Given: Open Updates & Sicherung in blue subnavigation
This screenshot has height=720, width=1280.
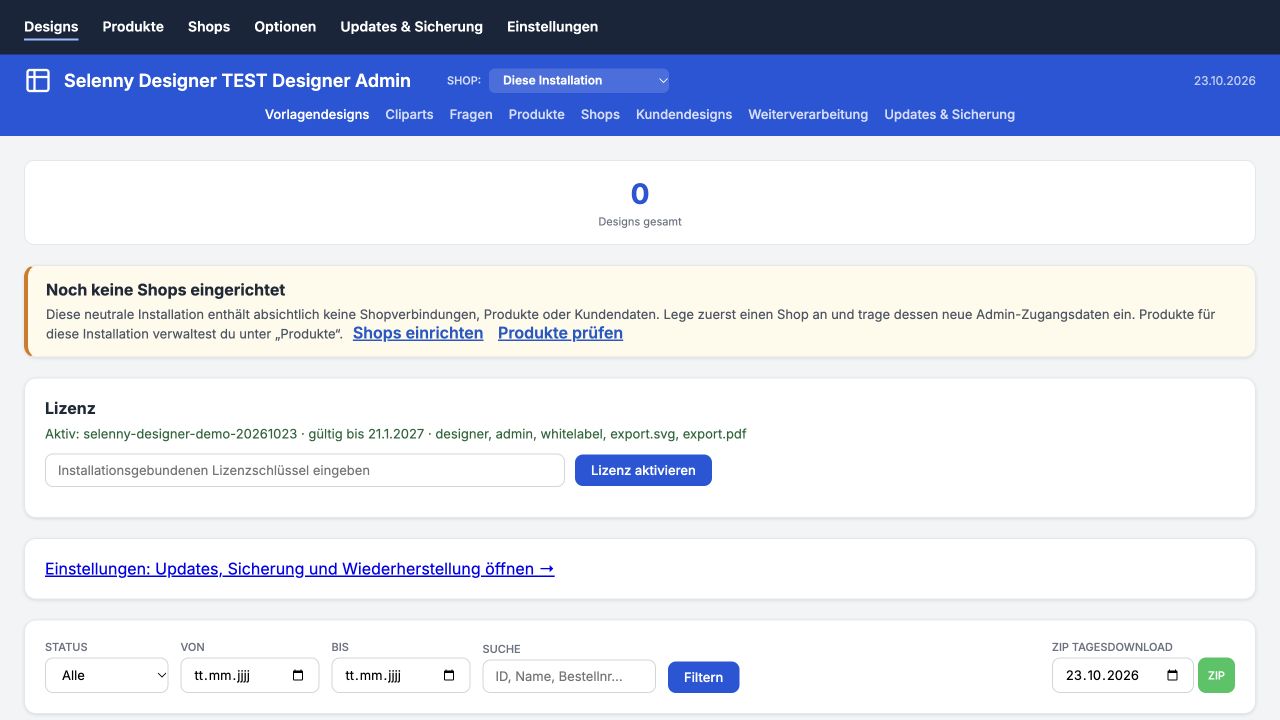Looking at the screenshot, I should (x=949, y=115).
